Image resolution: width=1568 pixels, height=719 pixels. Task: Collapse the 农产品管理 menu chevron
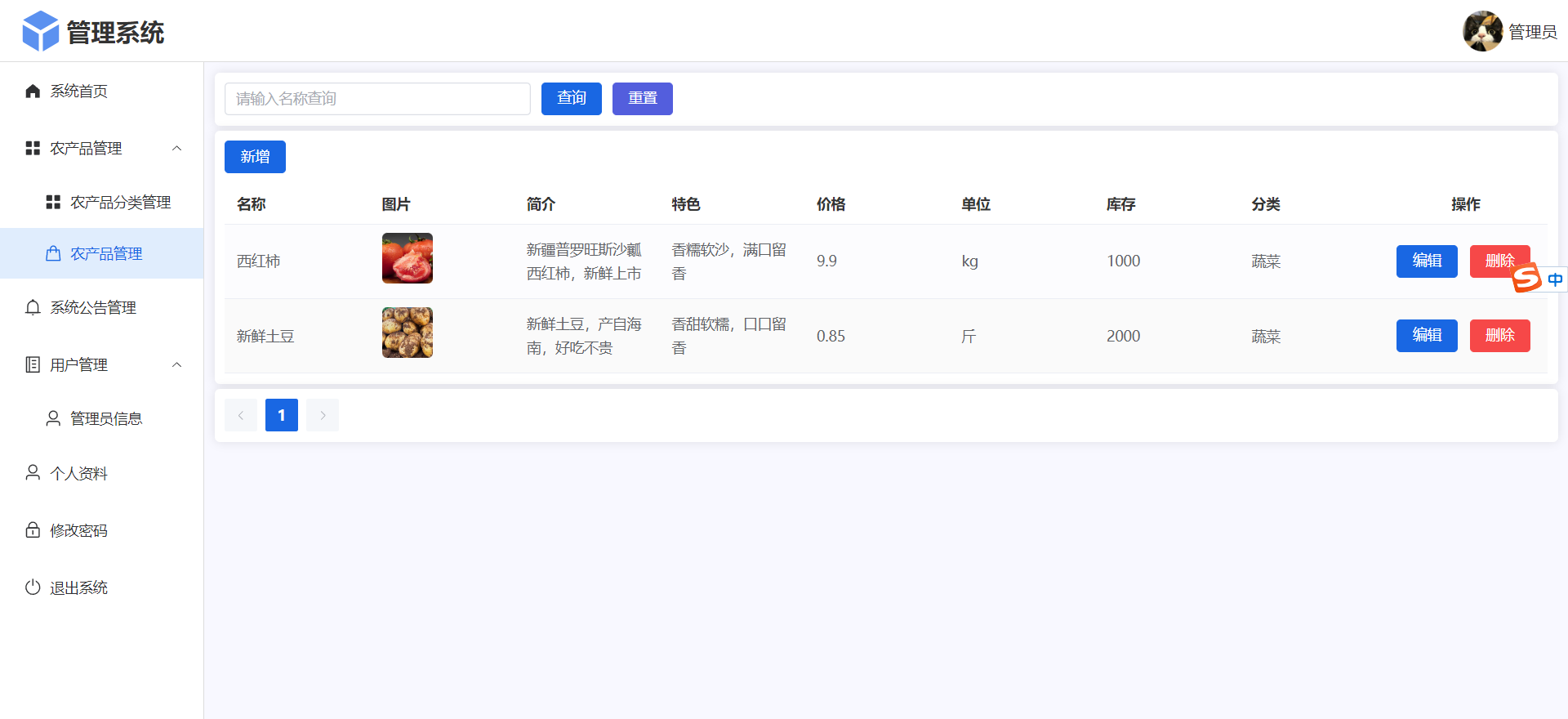(177, 148)
